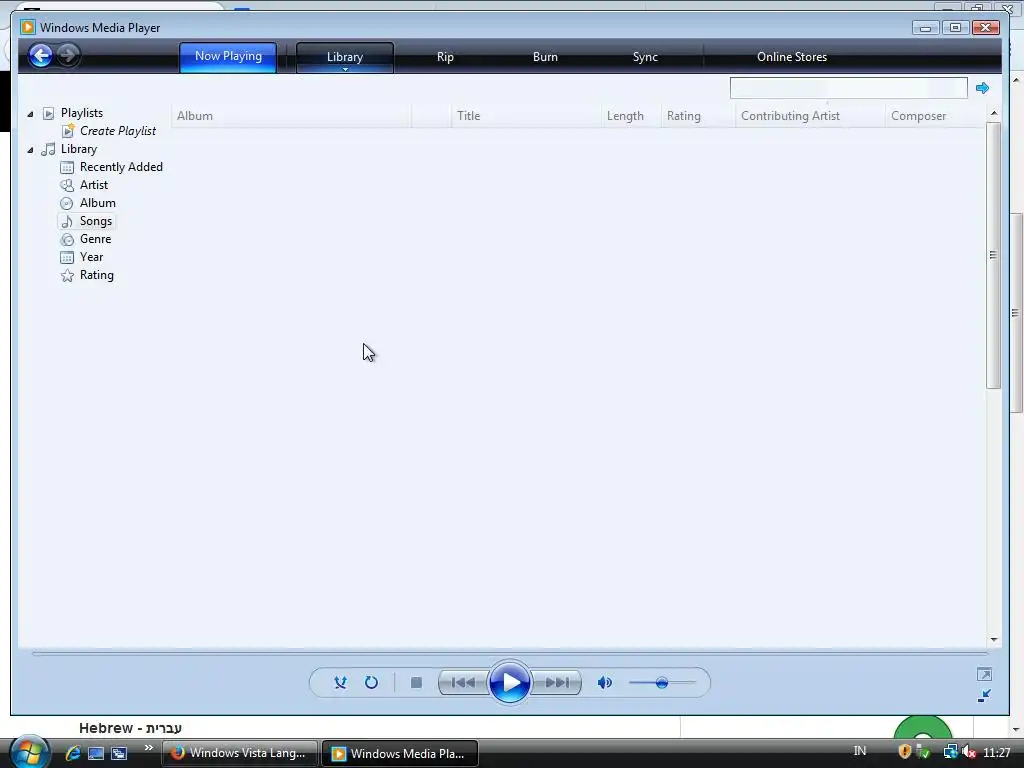Open the Year view
This screenshot has width=1024, height=768.
point(91,257)
